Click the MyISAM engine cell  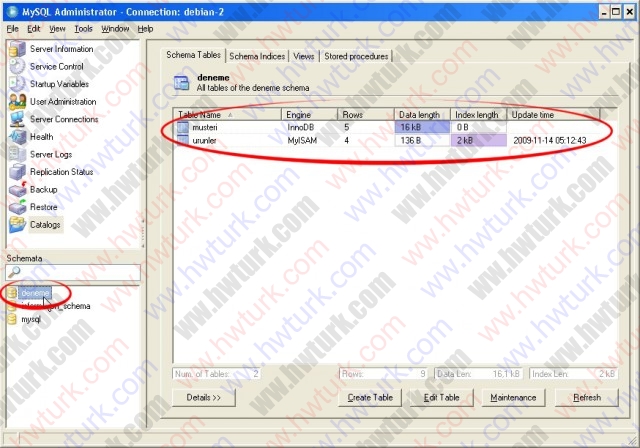click(x=302, y=140)
